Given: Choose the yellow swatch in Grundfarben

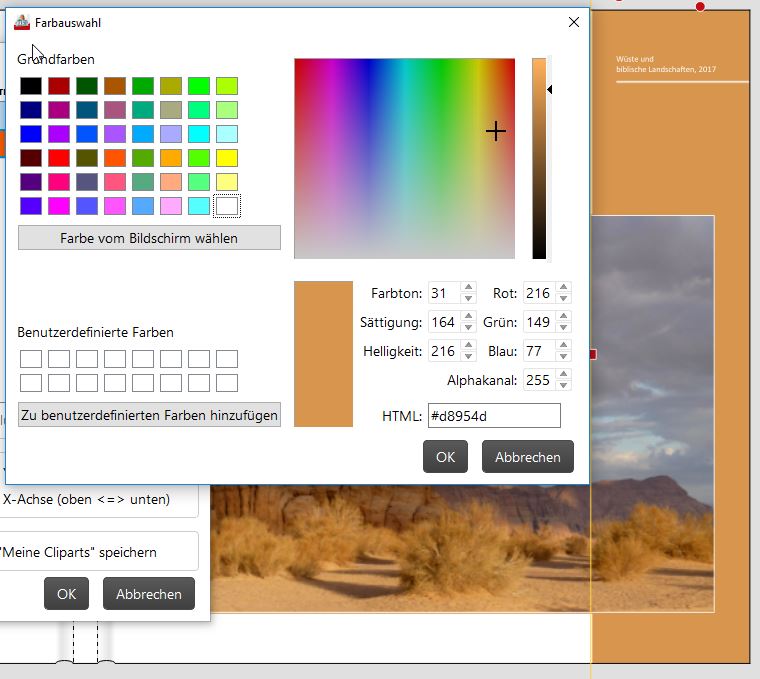Looking at the screenshot, I should click(x=227, y=158).
